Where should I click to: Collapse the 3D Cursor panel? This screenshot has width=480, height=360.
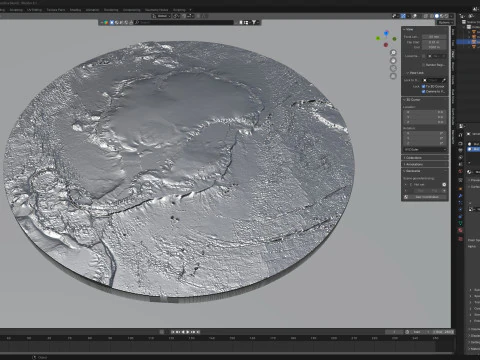point(413,100)
